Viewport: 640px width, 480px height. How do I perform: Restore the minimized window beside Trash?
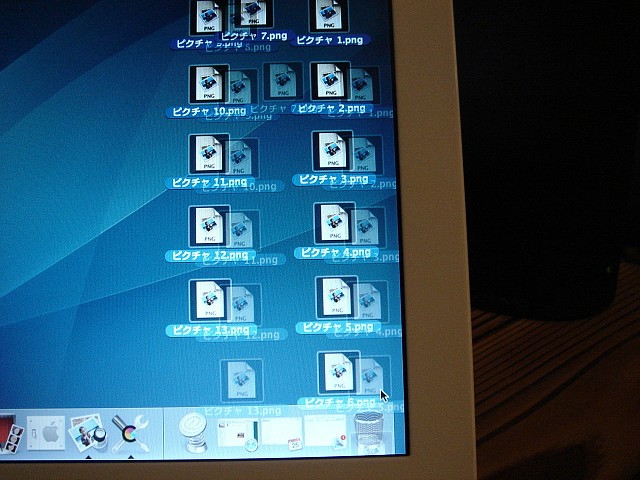tap(323, 432)
